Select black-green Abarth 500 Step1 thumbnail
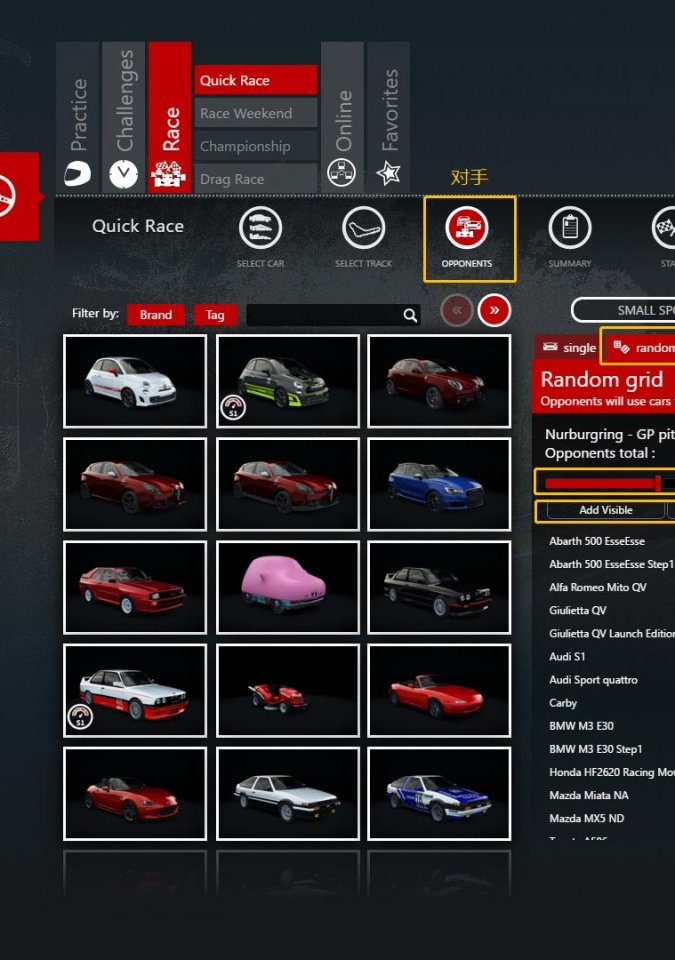Screen dimensions: 675x960 coord(288,381)
